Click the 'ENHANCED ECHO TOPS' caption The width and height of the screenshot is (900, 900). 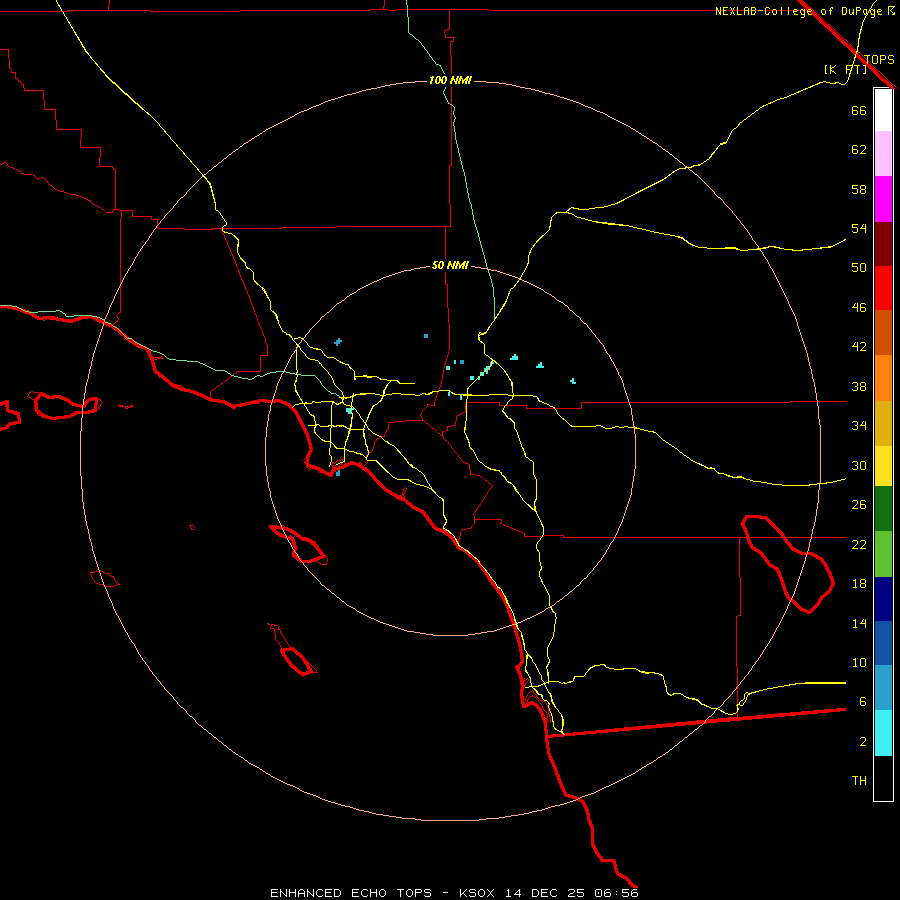351,893
